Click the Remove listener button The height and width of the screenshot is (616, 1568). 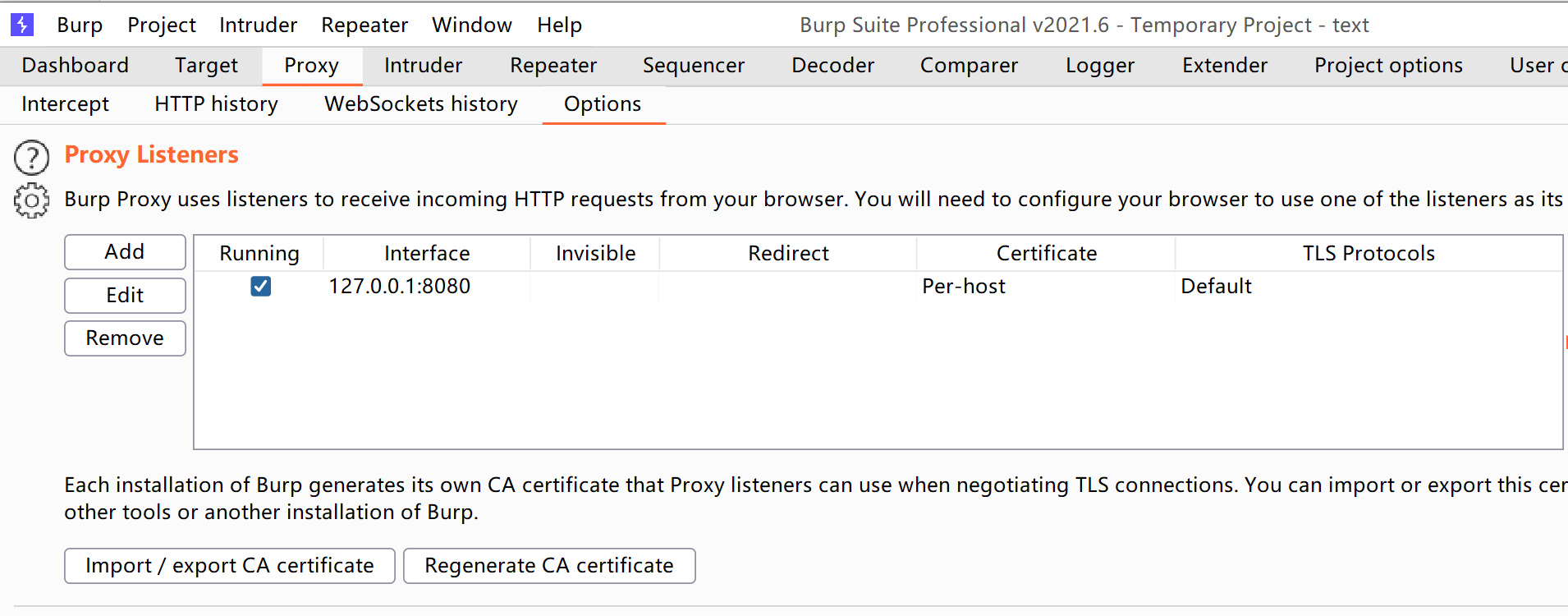125,338
